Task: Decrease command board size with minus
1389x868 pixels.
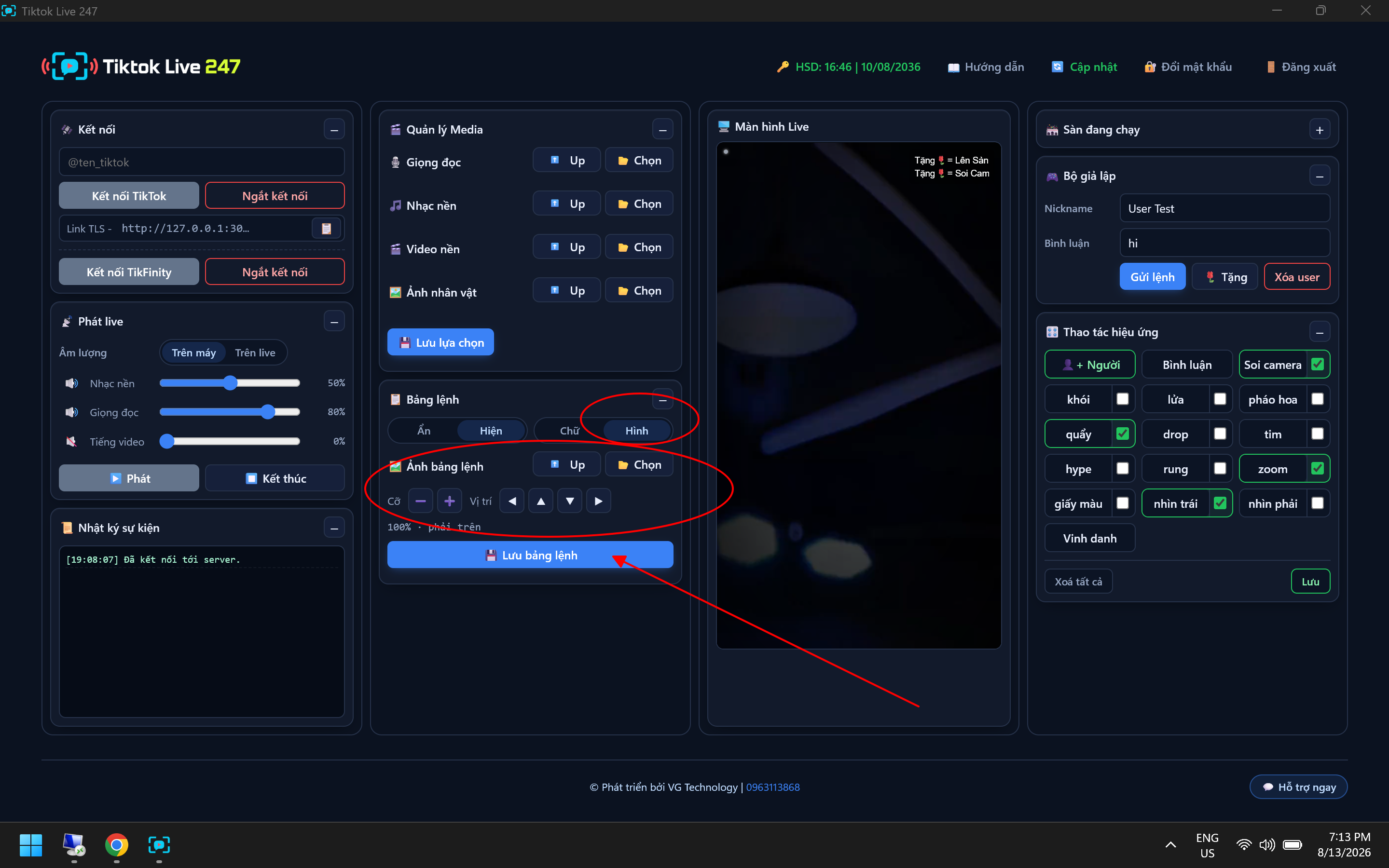Action: (x=420, y=501)
